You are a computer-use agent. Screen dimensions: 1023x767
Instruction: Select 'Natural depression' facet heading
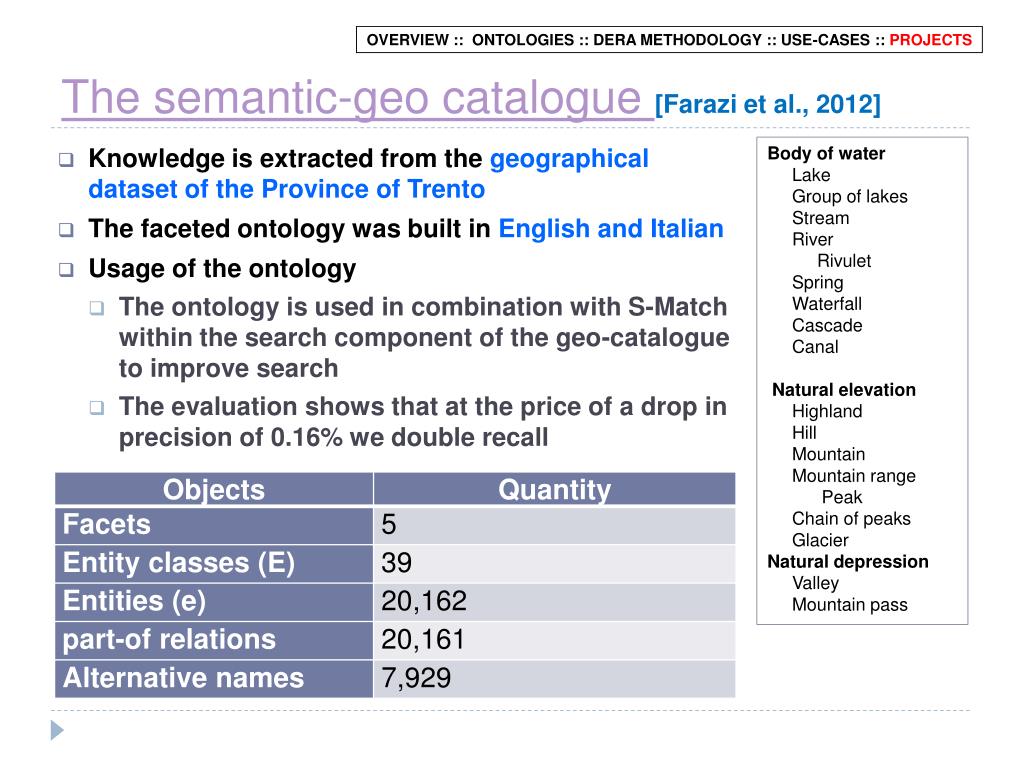pos(847,562)
